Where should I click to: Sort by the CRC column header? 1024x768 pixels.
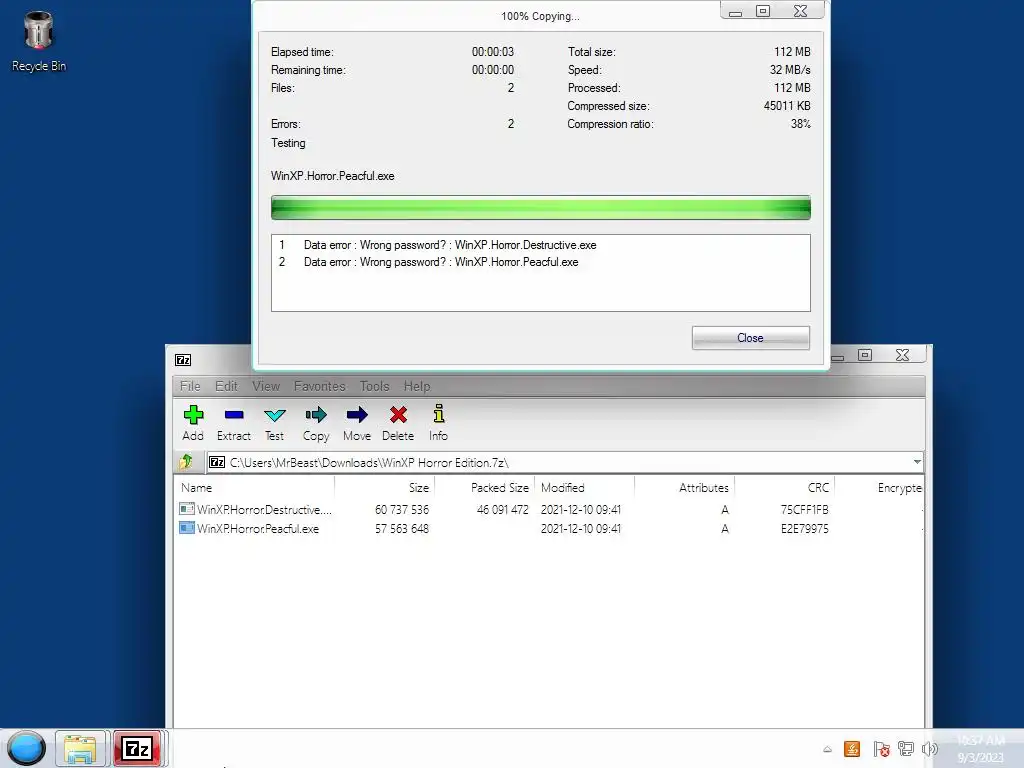[x=784, y=487]
